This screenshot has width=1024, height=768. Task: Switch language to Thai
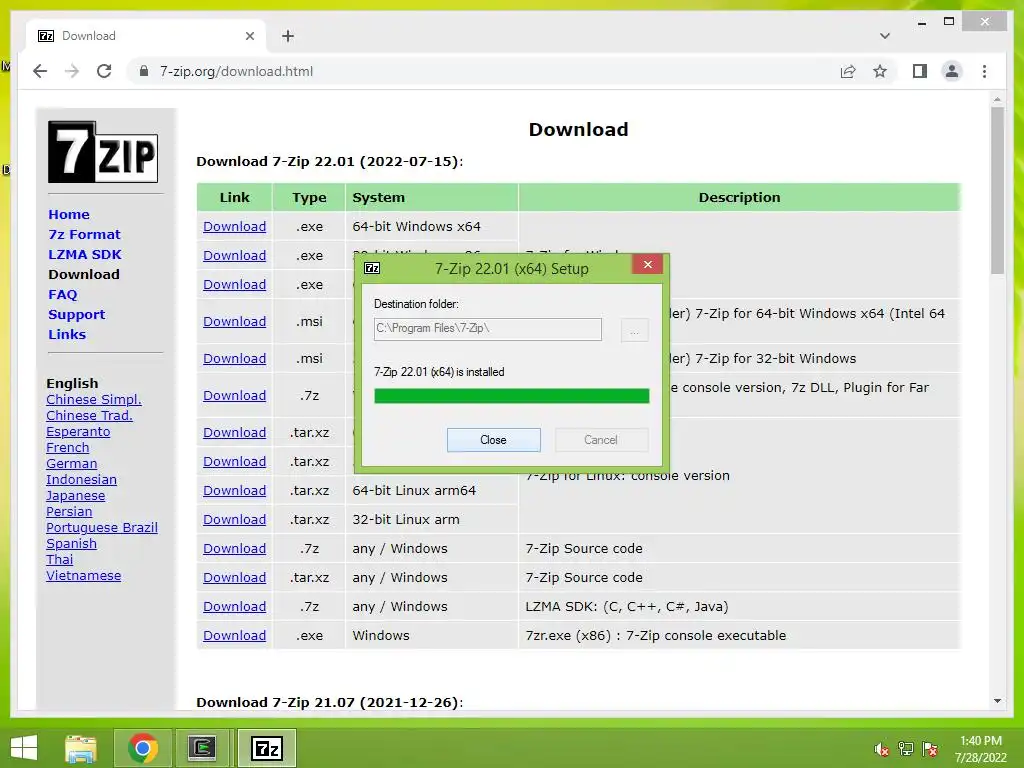(59, 559)
